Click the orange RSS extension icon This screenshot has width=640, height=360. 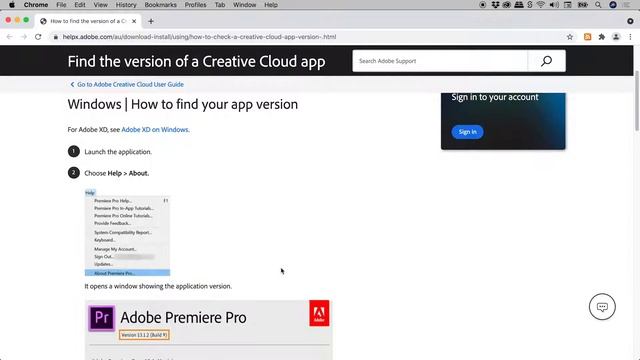pyautogui.click(x=587, y=37)
